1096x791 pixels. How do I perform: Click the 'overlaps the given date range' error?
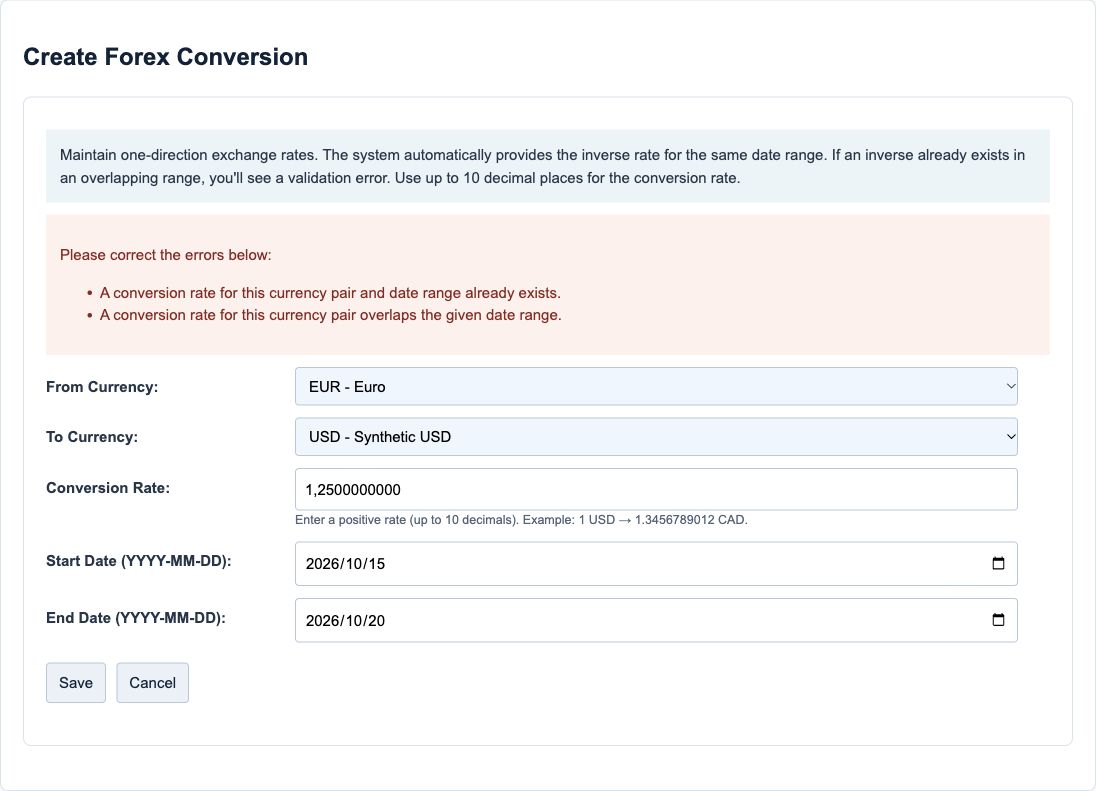(x=331, y=315)
